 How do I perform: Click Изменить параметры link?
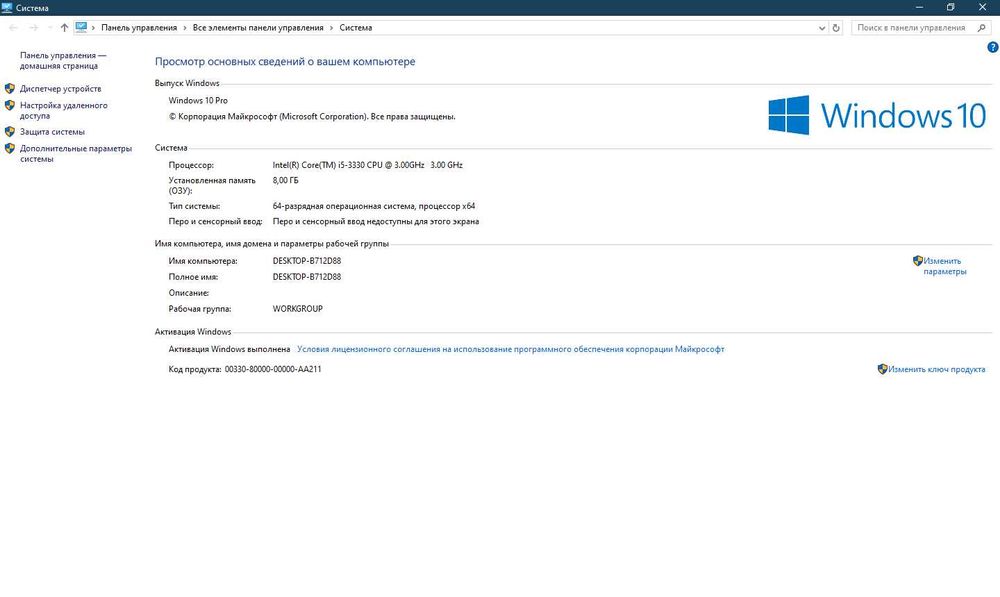point(945,266)
